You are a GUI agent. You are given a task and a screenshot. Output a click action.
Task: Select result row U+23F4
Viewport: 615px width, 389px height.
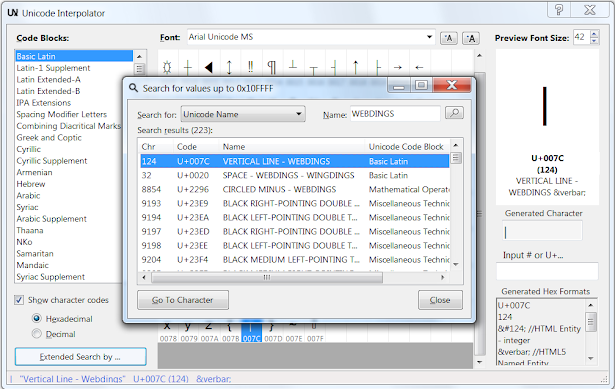click(x=295, y=260)
